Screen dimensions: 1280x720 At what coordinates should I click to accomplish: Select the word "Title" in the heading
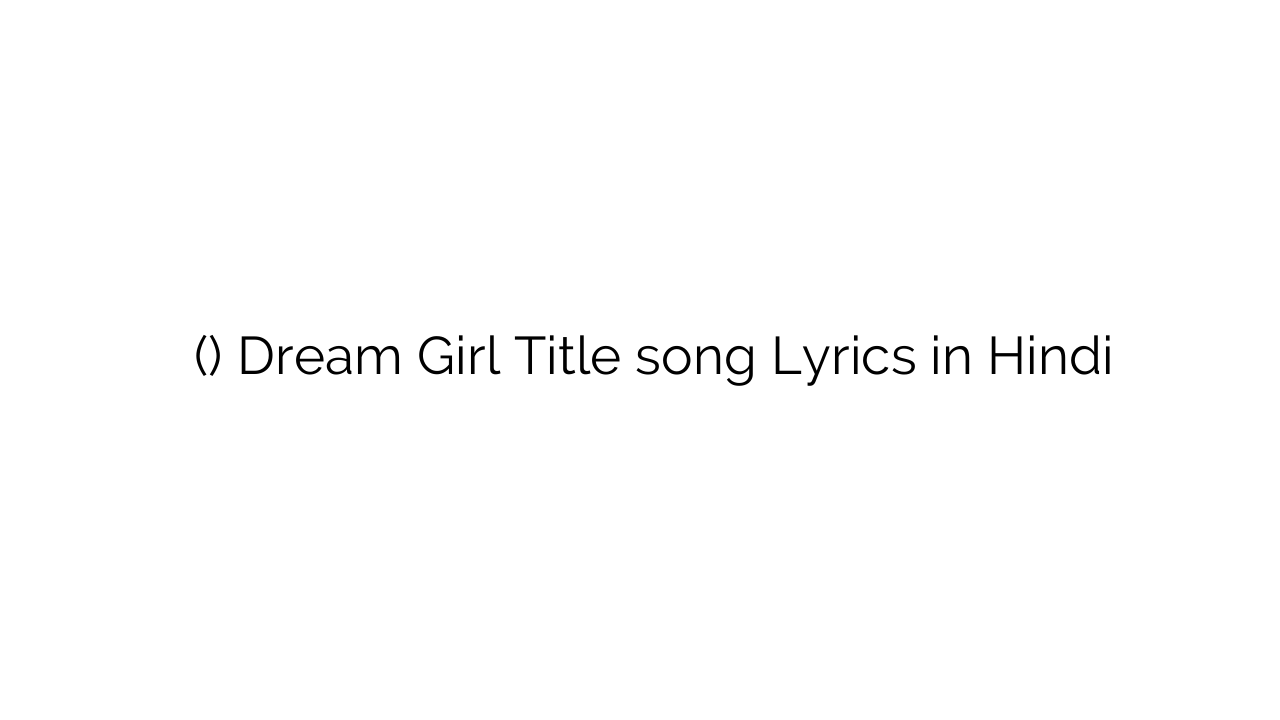coord(567,356)
